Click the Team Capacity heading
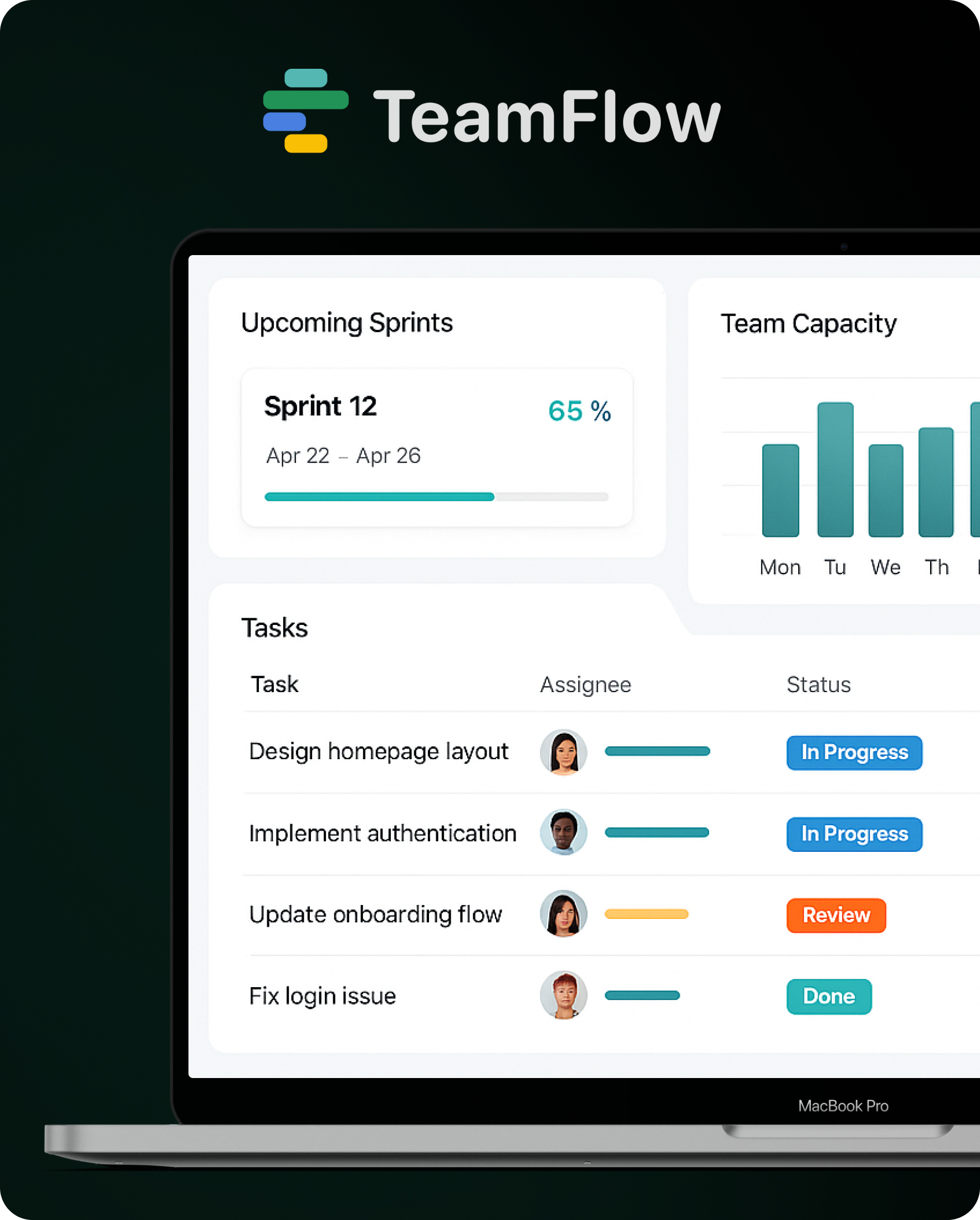 point(808,324)
